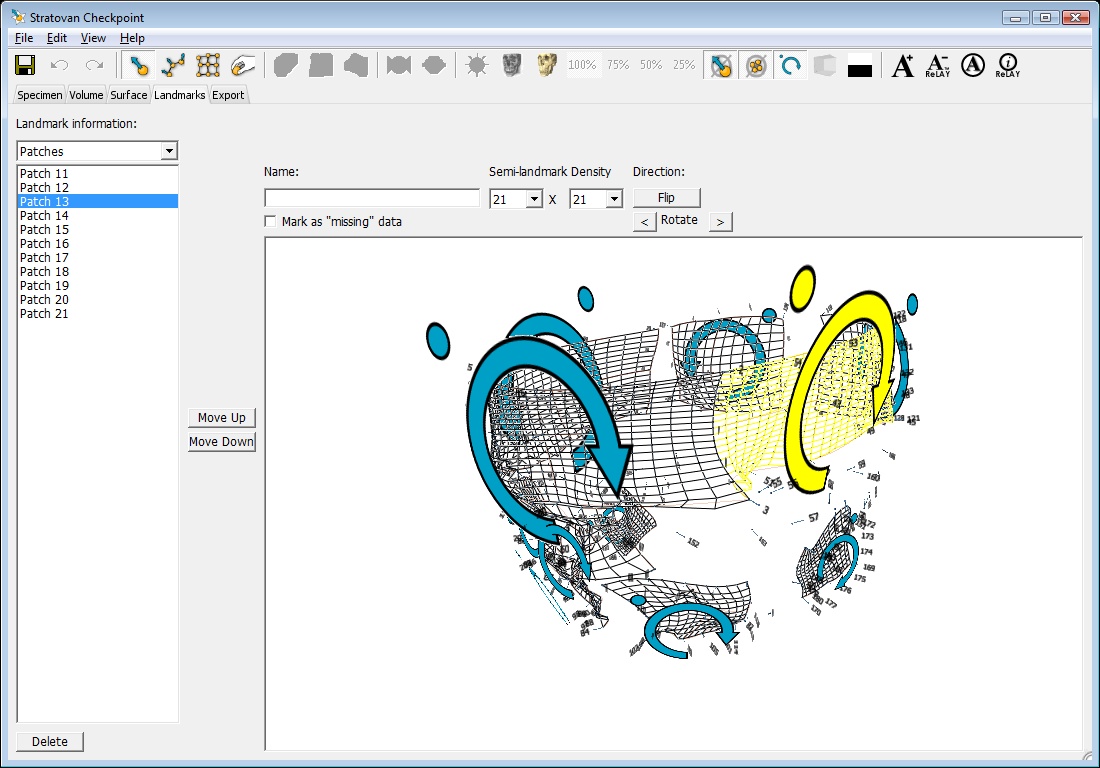Viewport: 1100px width, 768px height.
Task: Toggle landmark visibility toolbar button
Action: [721, 66]
